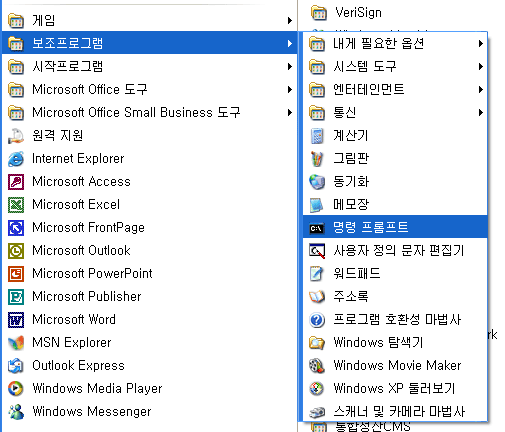Click the MSN Explorer butterfly icon

pyautogui.click(x=16, y=343)
